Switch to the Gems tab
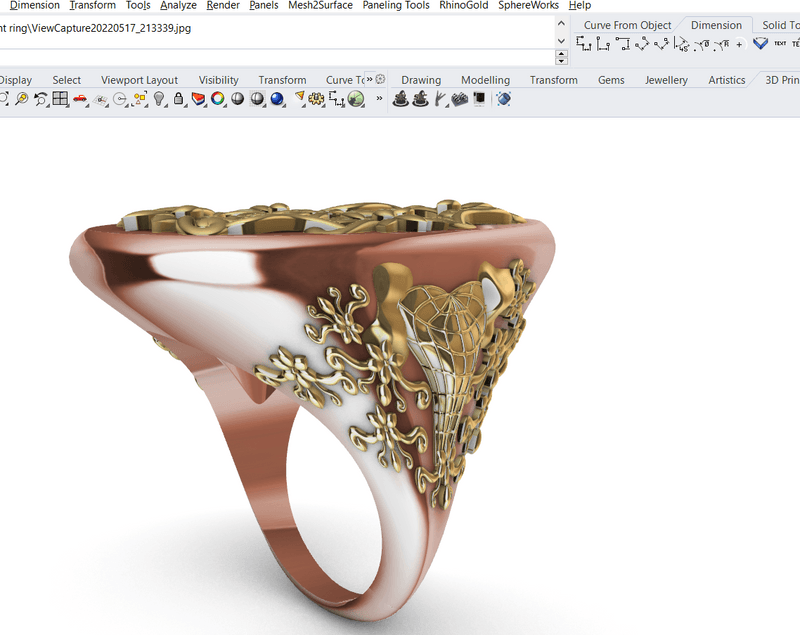Viewport: 800px width, 635px height. coord(611,80)
